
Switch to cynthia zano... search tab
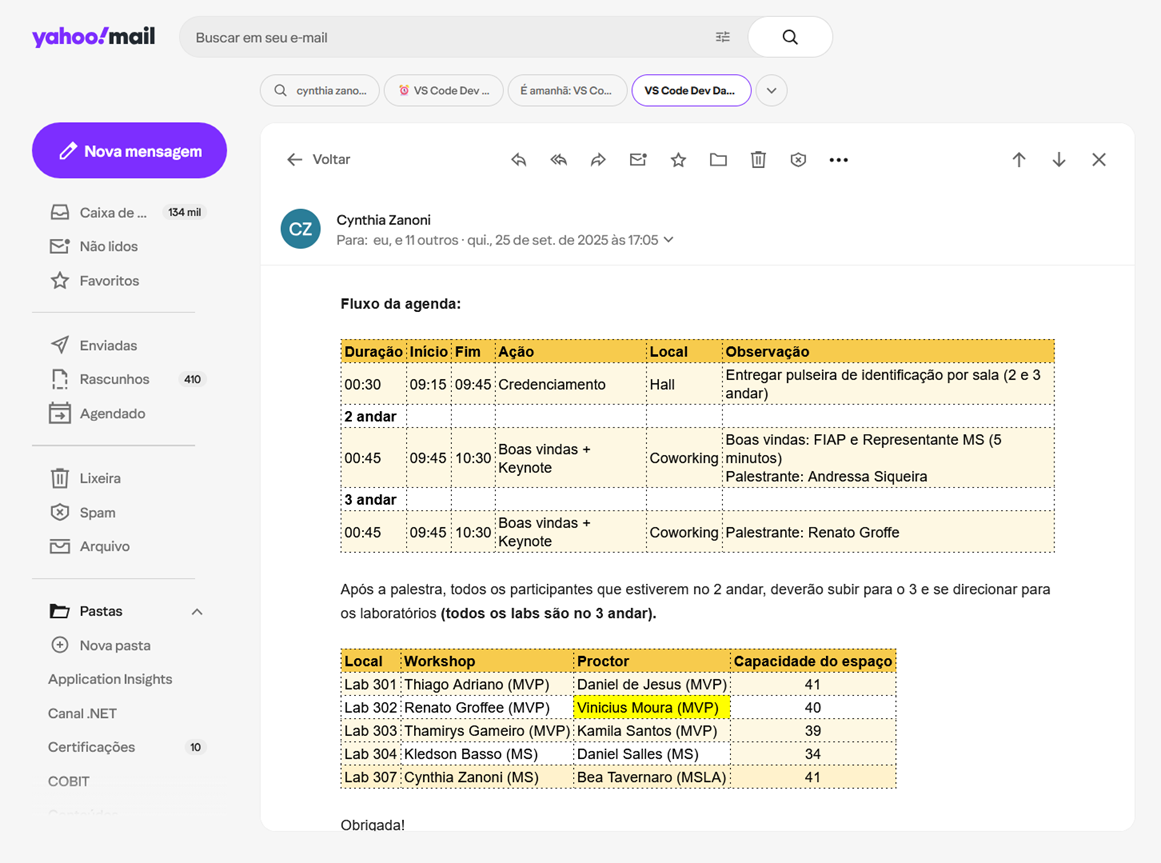tap(320, 91)
